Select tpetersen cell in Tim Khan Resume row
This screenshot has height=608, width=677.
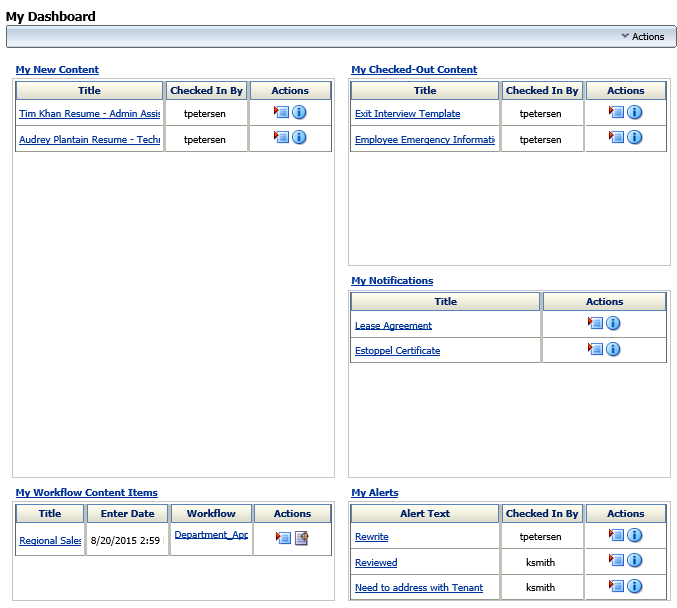206,114
